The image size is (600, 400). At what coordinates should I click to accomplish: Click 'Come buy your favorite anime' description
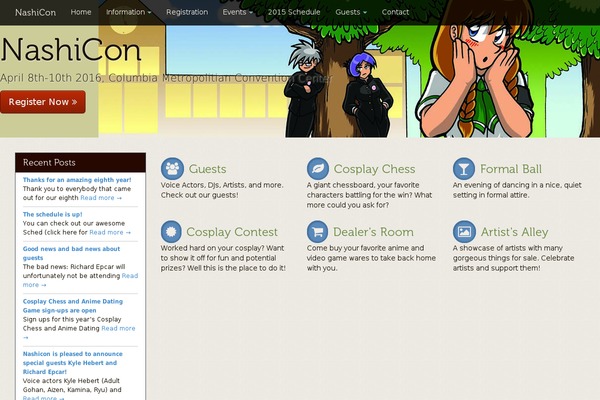pos(371,258)
